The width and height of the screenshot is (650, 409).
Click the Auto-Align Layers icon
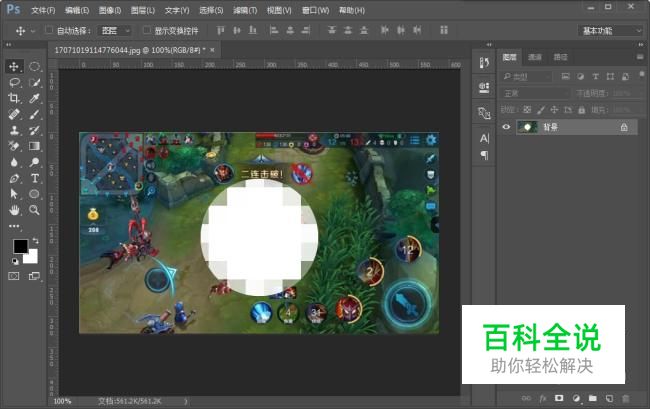444,30
